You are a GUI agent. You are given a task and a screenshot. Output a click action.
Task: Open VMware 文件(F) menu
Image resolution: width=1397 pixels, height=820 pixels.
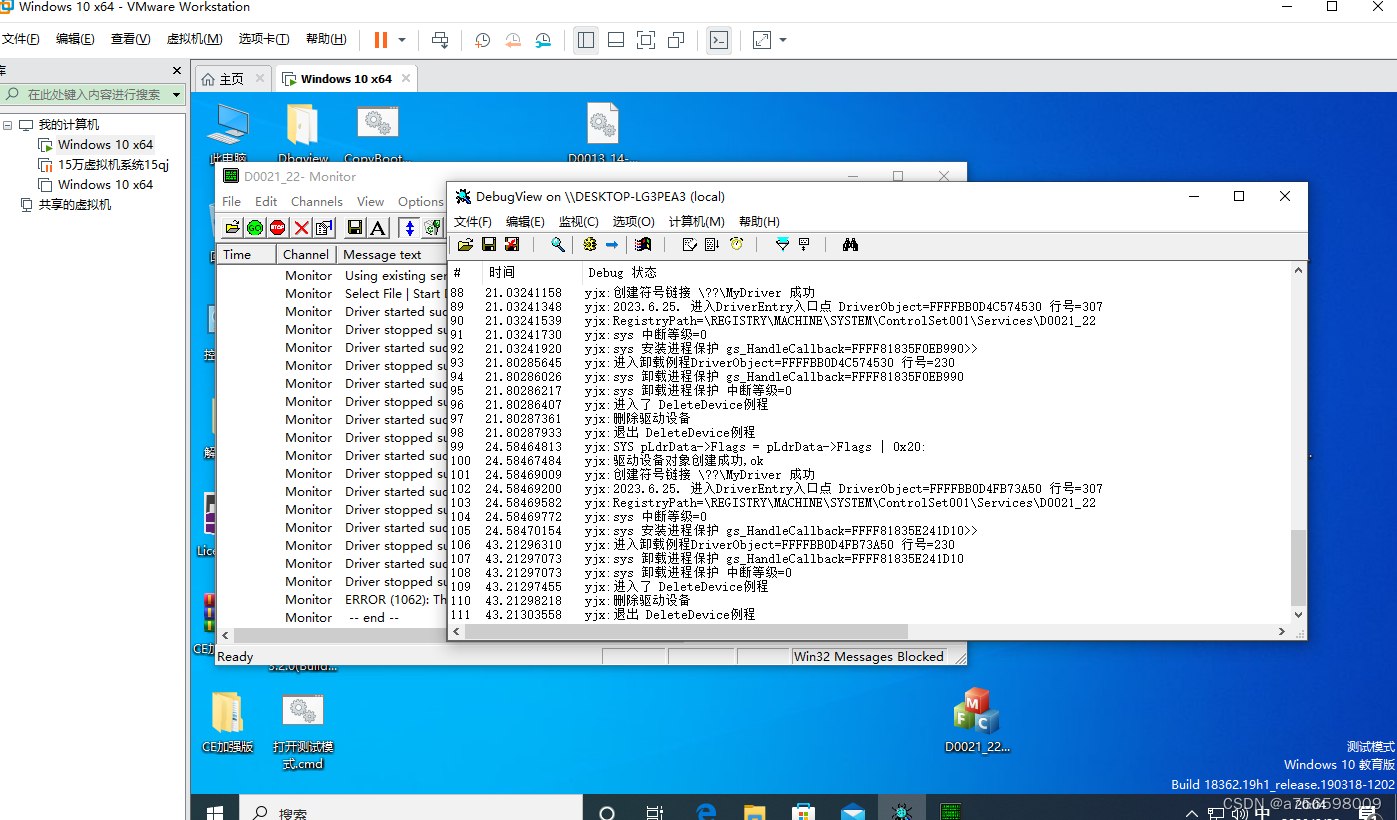click(x=20, y=39)
